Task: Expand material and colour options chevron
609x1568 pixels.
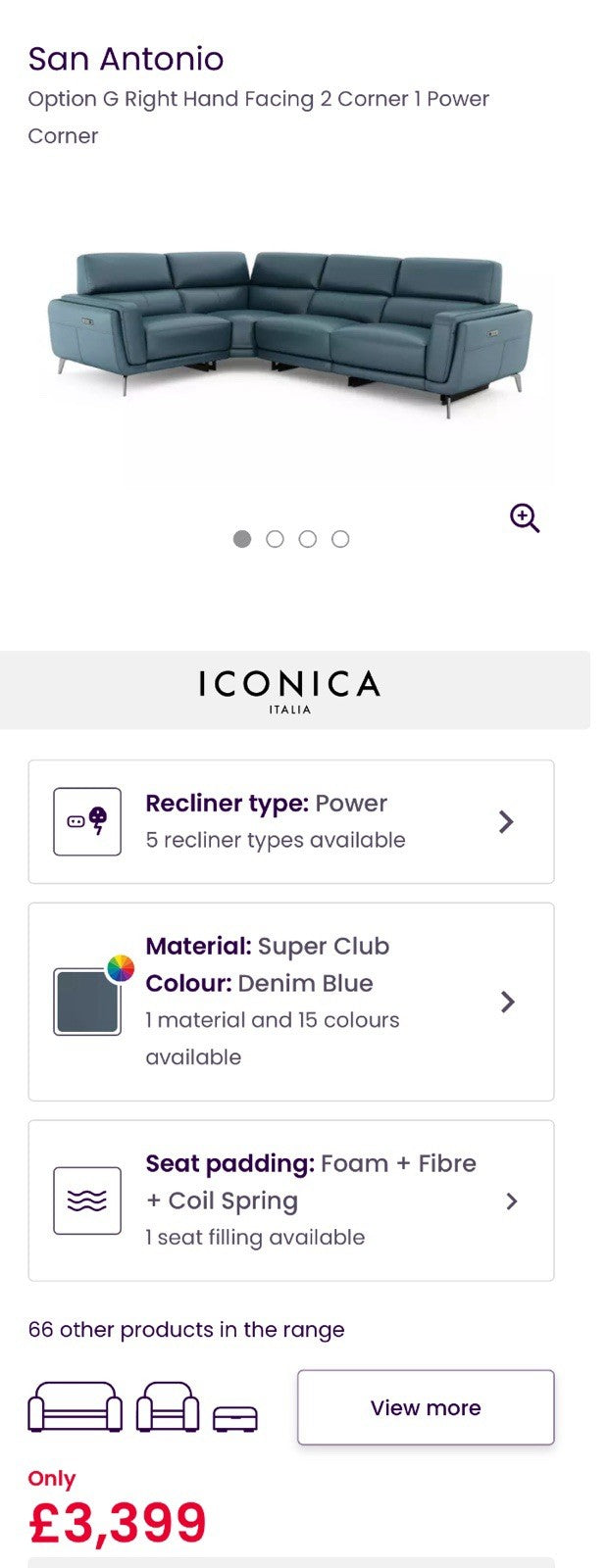Action: point(507,1002)
